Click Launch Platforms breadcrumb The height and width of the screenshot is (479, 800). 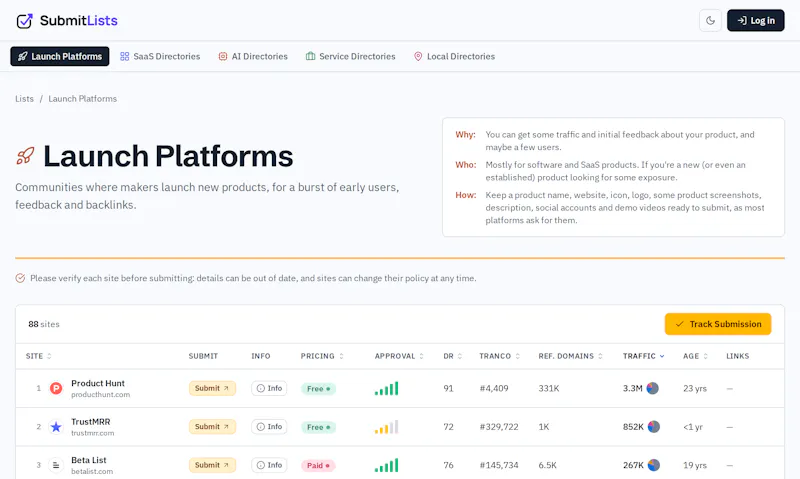[83, 98]
